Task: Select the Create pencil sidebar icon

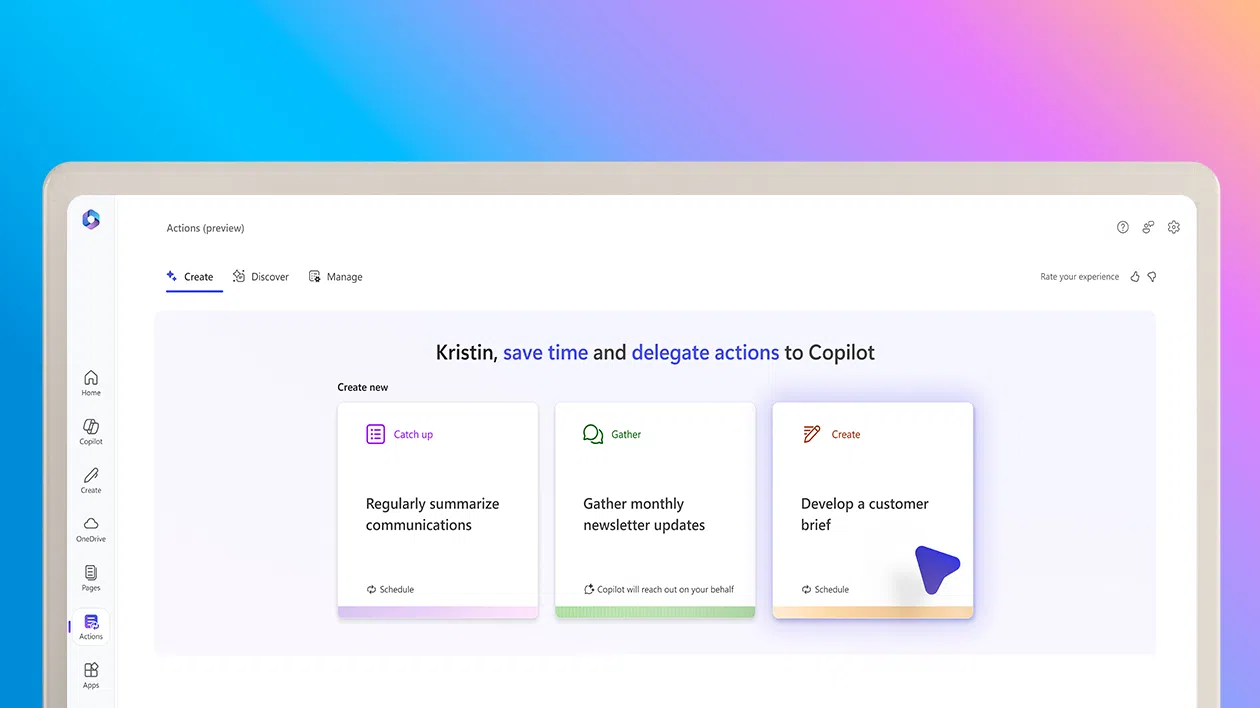Action: point(91,480)
